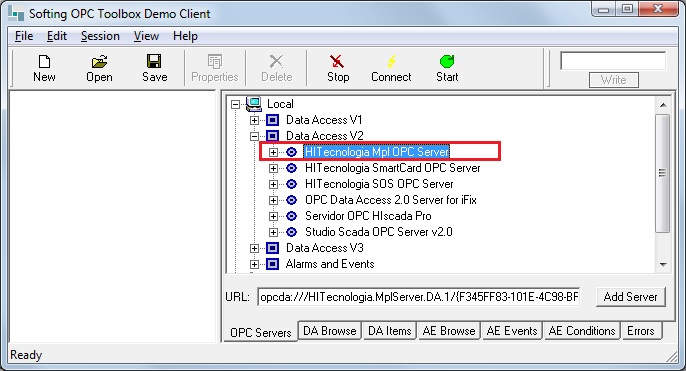The height and width of the screenshot is (371, 686).
Task: Expand the Data Access V1 node
Action: pyautogui.click(x=254, y=120)
